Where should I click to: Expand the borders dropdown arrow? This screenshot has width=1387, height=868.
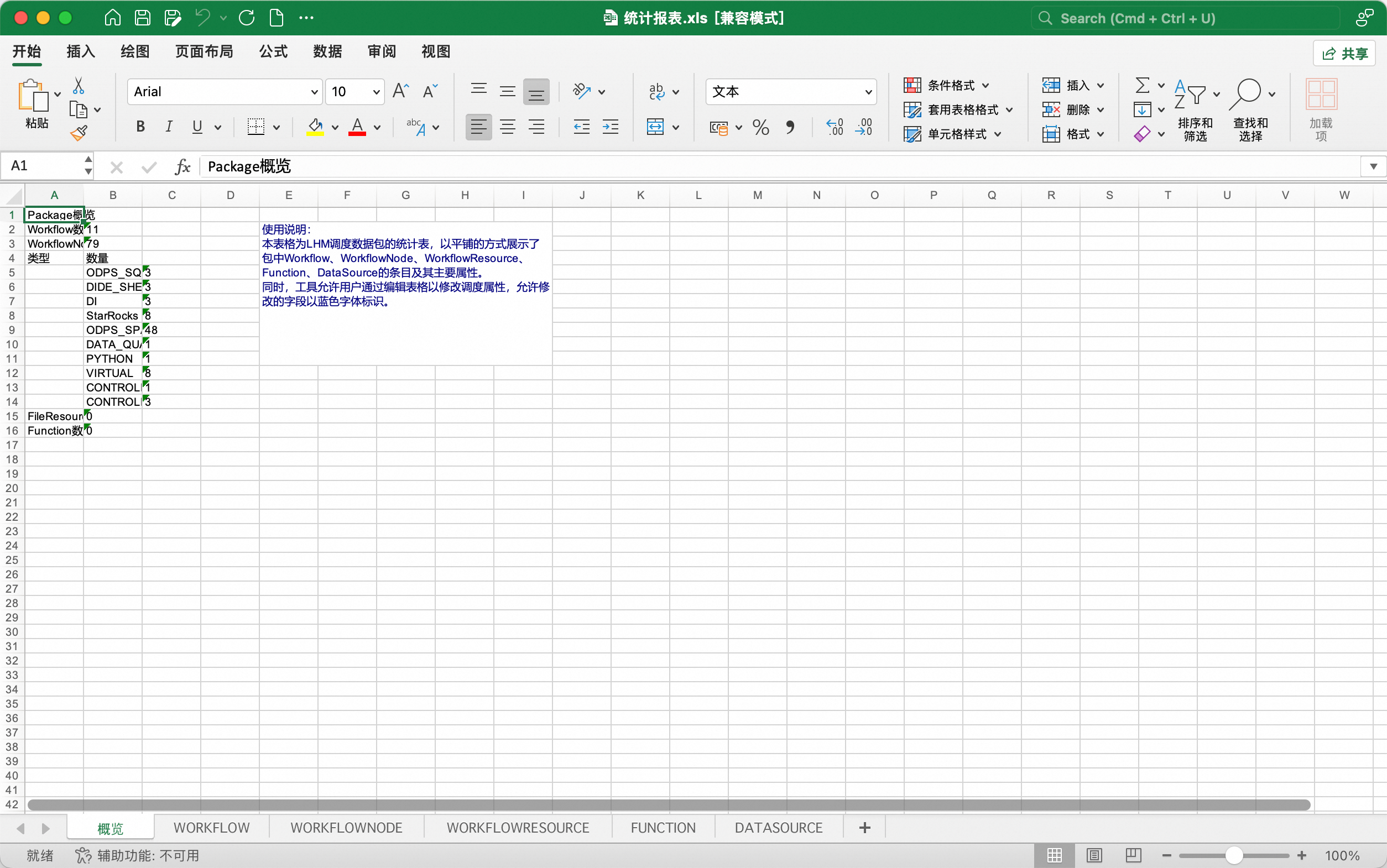pos(277,128)
